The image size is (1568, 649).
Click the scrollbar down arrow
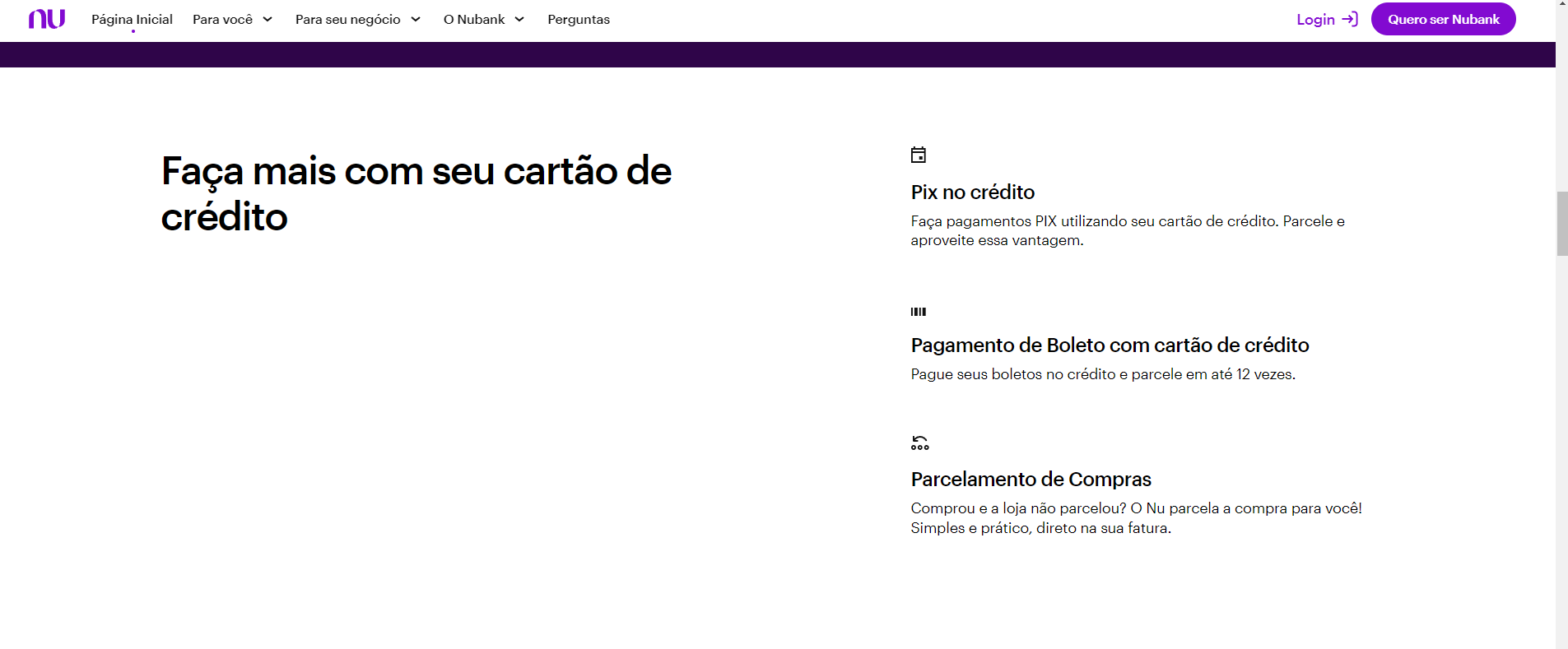click(1561, 644)
